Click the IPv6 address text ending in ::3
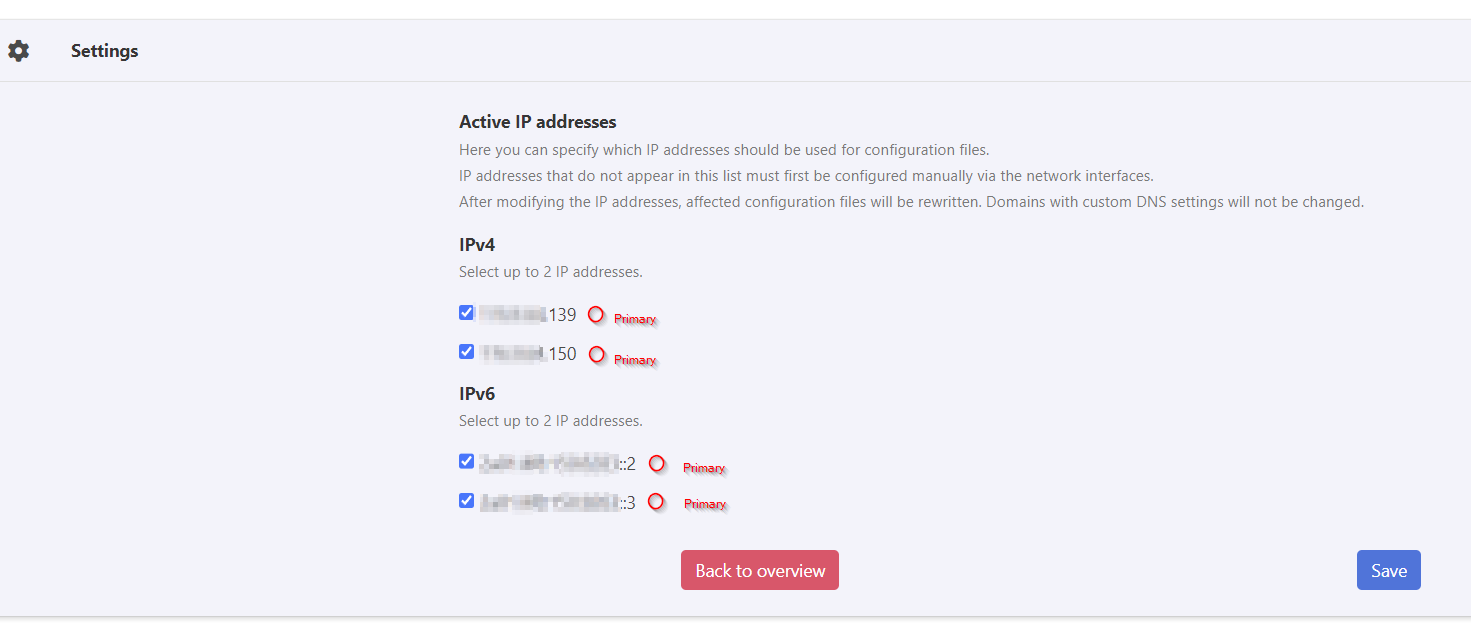 pyautogui.click(x=557, y=503)
